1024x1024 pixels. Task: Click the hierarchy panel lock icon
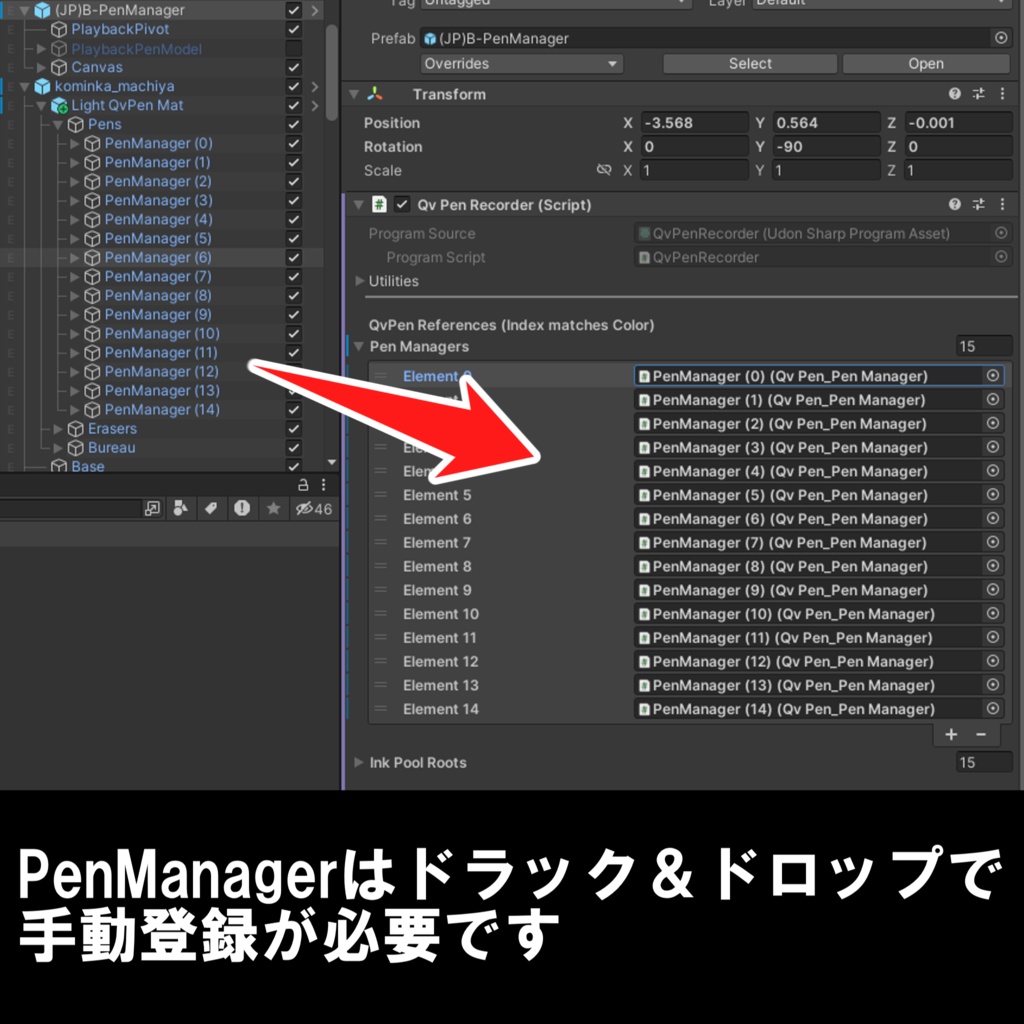(x=303, y=485)
